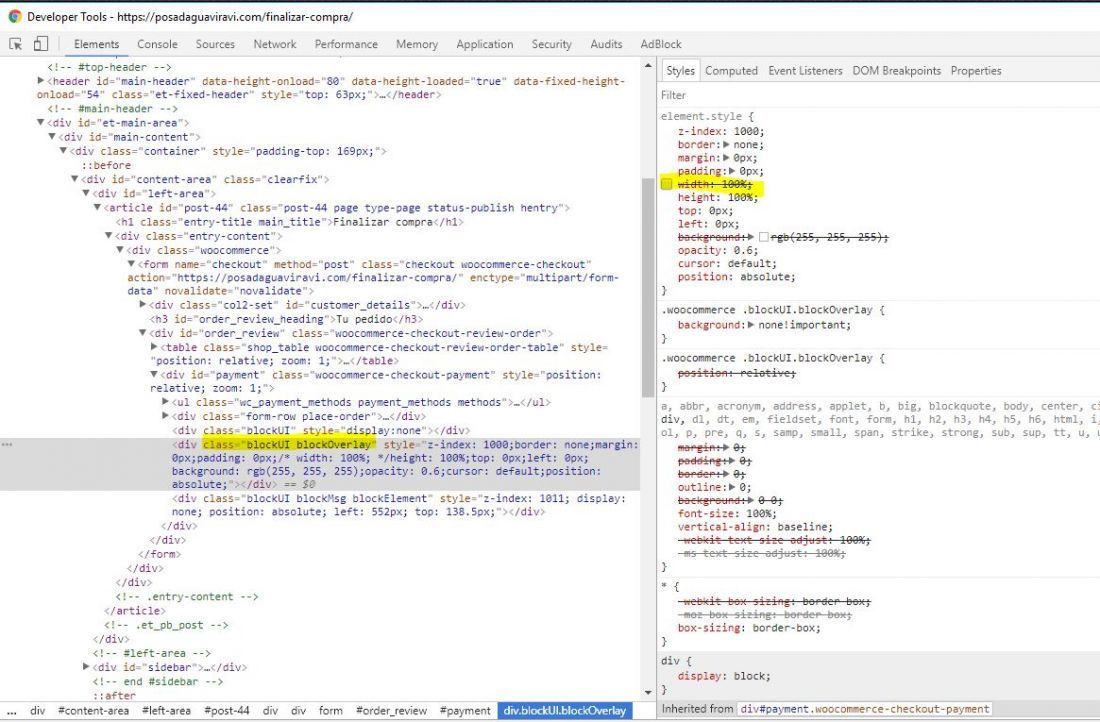Viewport: 1100px width, 722px height.
Task: Collapse the checkout form node
Action: click(x=131, y=264)
